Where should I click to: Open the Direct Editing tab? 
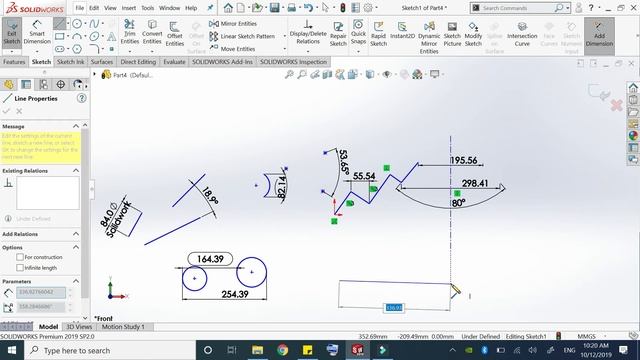click(x=138, y=62)
